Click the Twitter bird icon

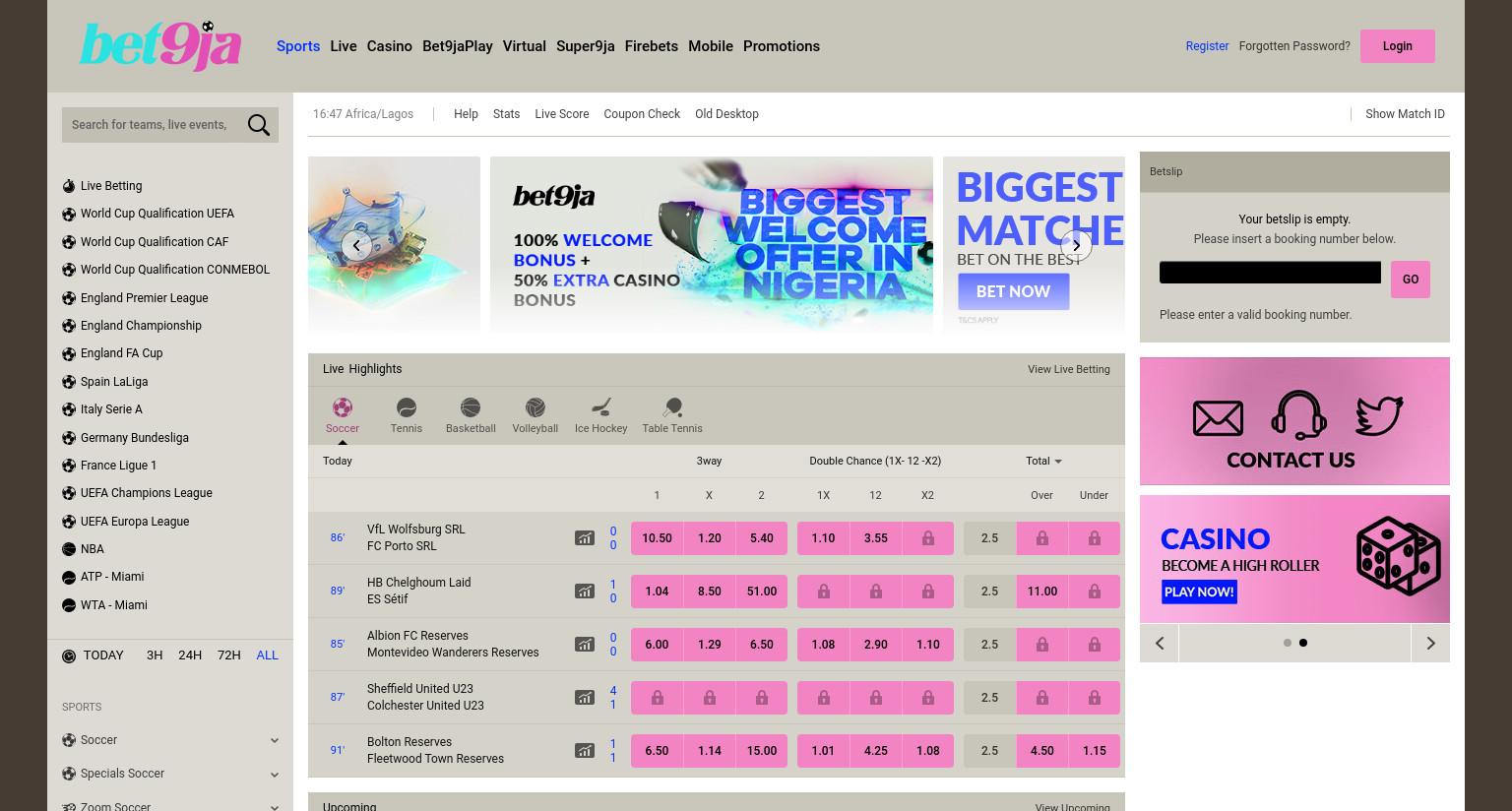click(x=1378, y=416)
